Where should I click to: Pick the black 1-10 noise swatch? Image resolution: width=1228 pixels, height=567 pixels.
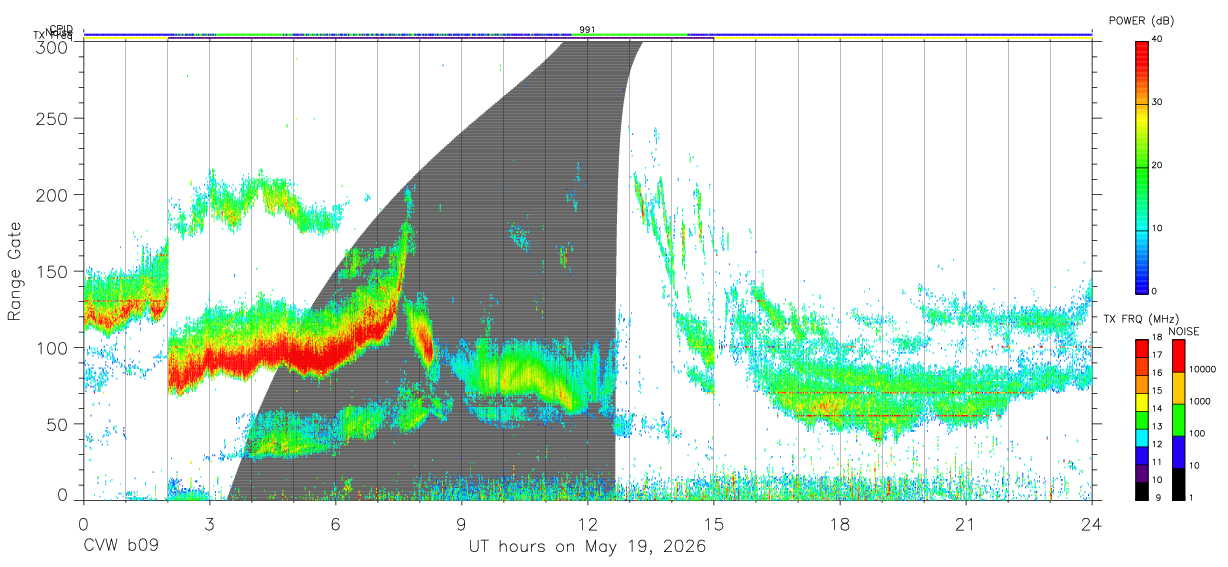click(x=1177, y=482)
